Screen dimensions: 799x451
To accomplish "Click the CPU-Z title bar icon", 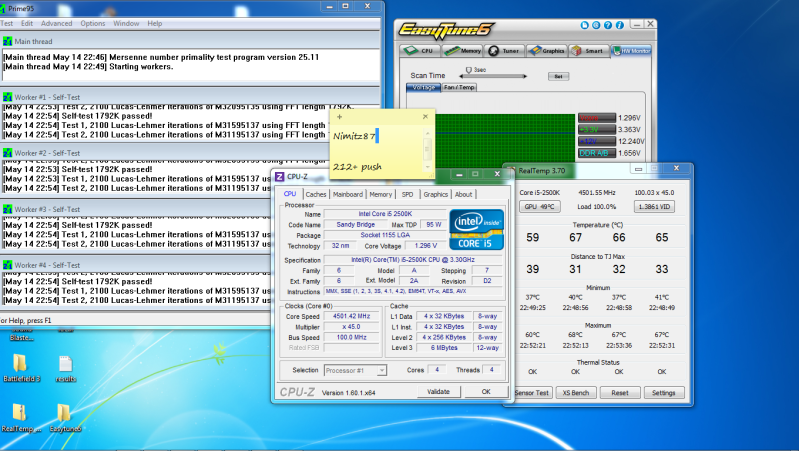I will (279, 176).
